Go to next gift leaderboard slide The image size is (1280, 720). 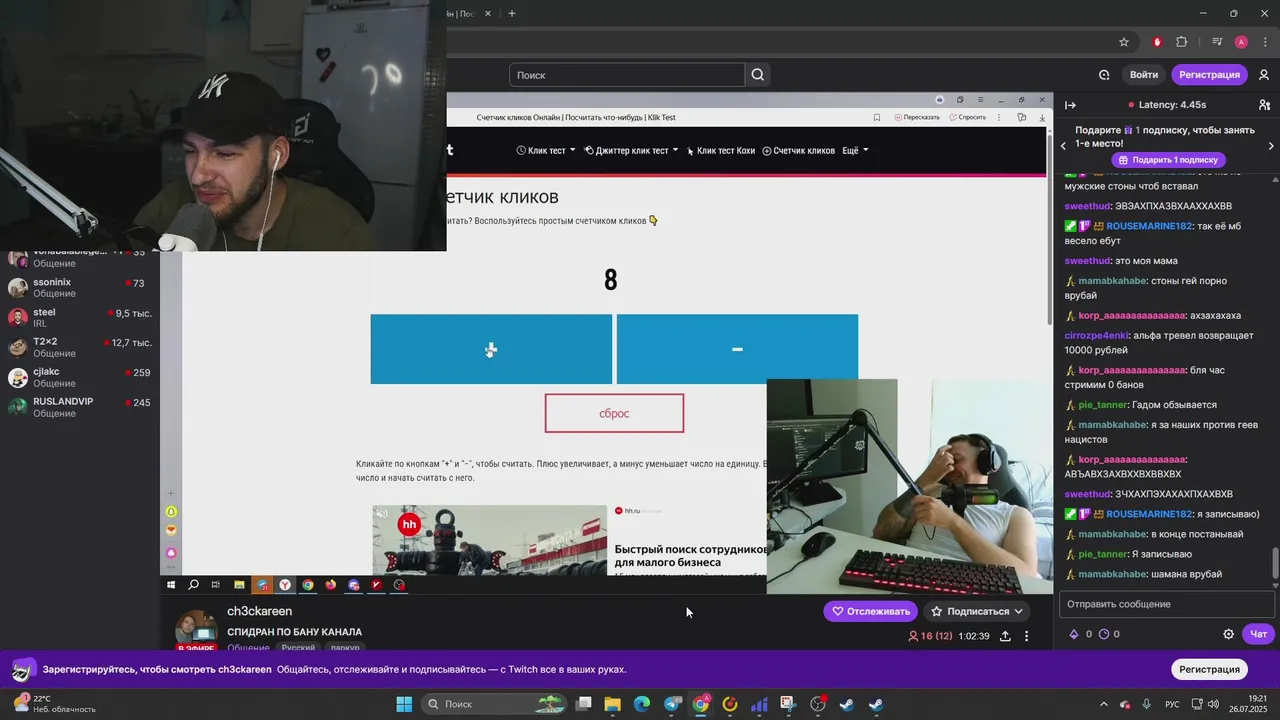[x=1271, y=146]
